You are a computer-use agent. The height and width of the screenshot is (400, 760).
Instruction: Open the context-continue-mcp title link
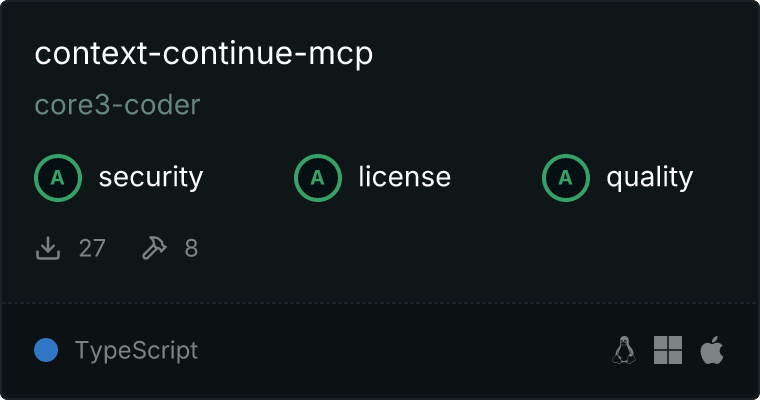(x=204, y=53)
